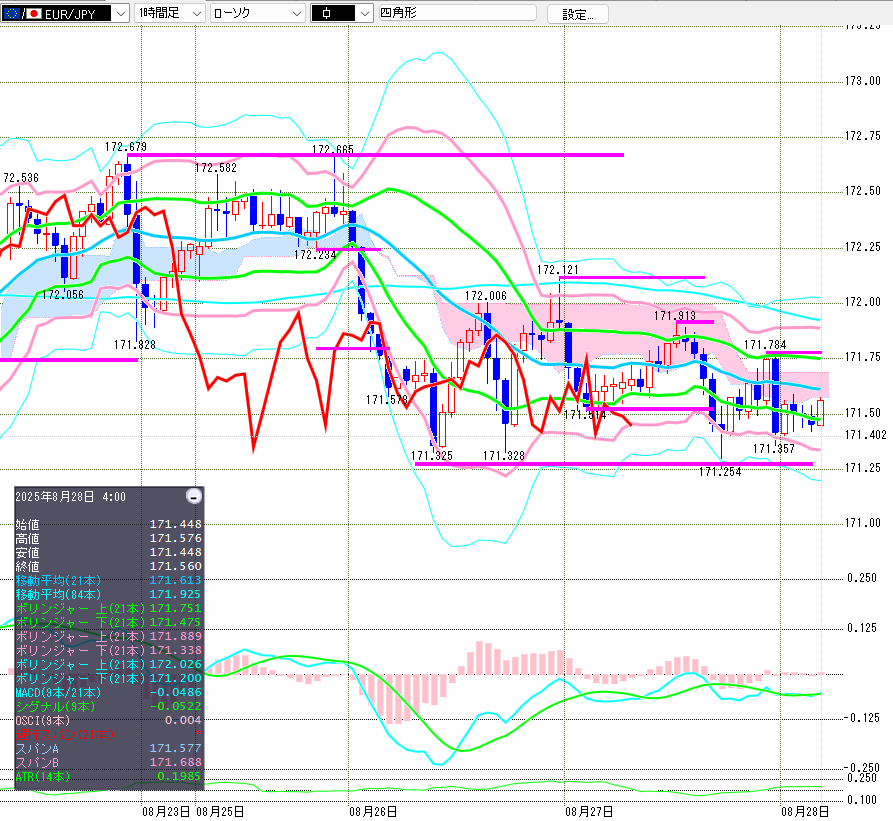893x821 pixels.
Task: Click the 171.328 low price label
Action: [x=503, y=455]
